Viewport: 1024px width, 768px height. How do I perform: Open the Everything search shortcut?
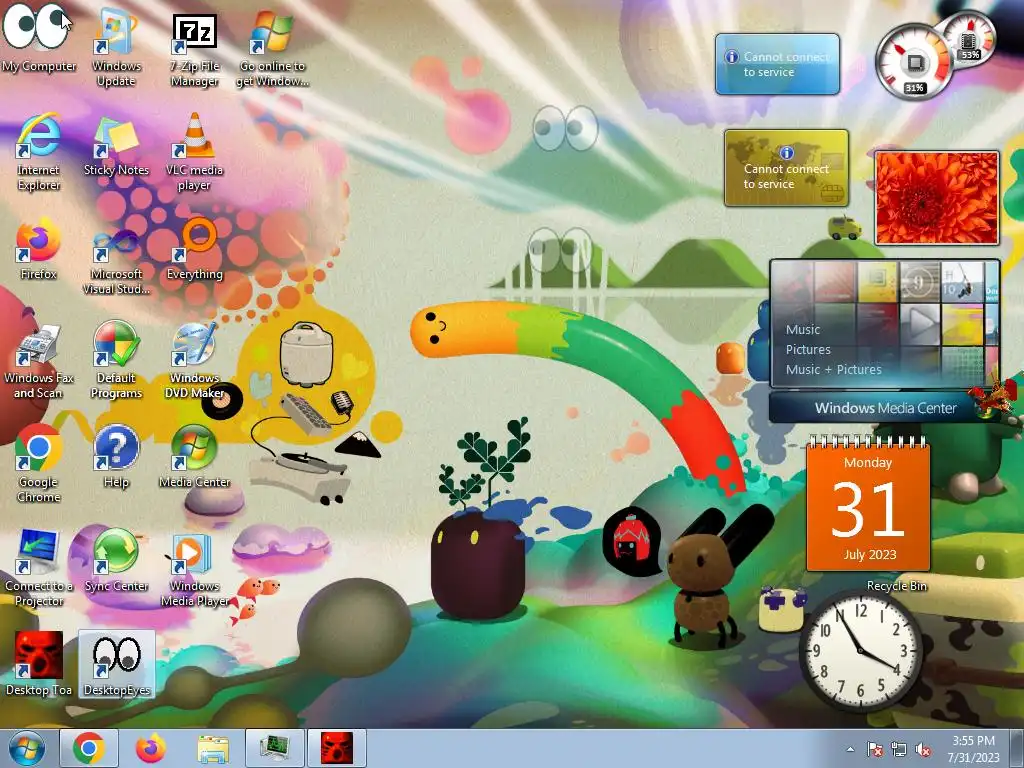[194, 249]
